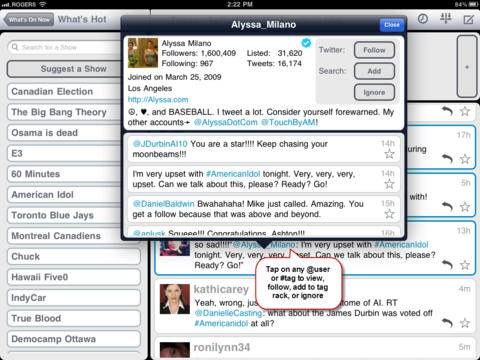Viewport: 480px width, 360px height.
Task: Open the @AlyssaDotCom account link
Action: tap(226, 122)
